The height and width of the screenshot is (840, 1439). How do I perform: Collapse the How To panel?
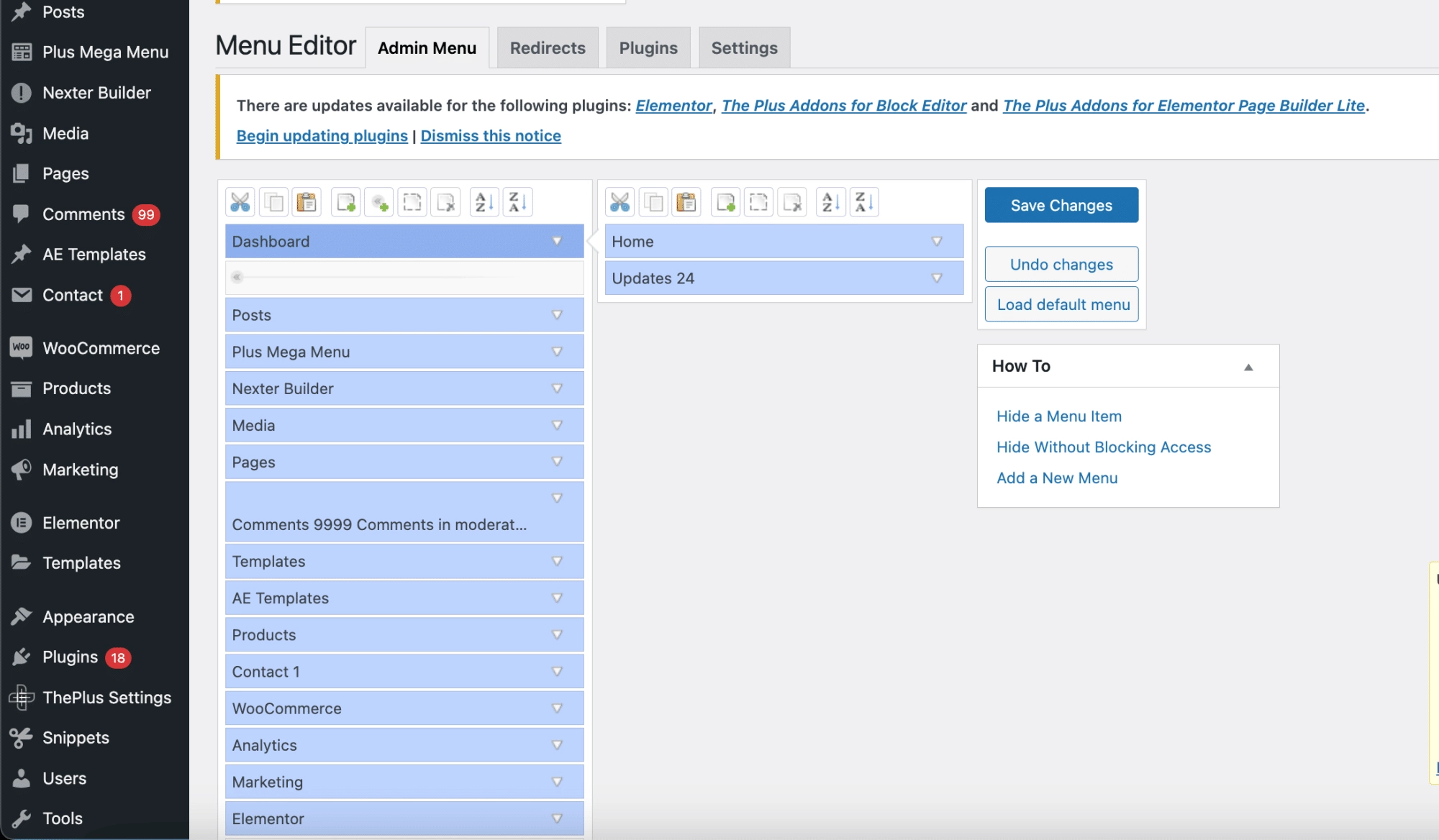point(1248,365)
